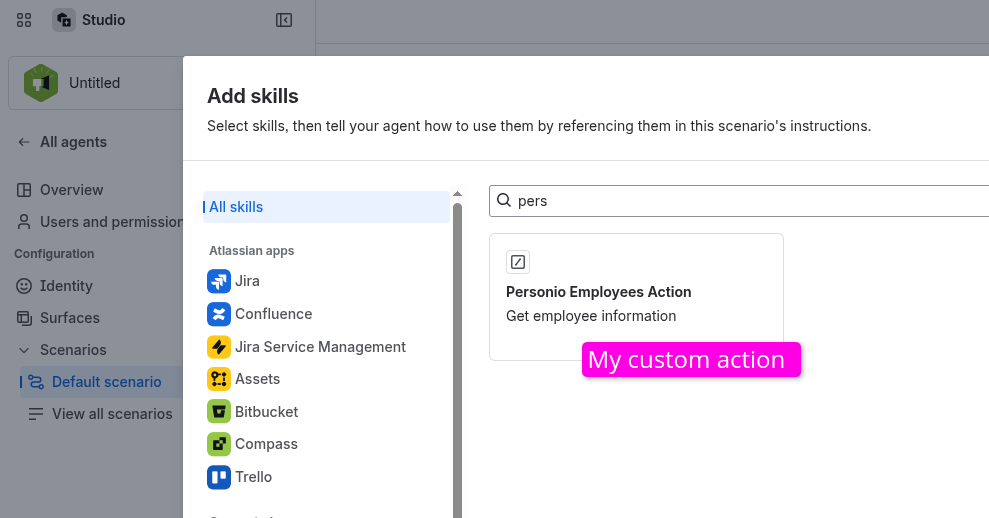
Task: Filter skills by Jira Service Management
Action: pyautogui.click(x=320, y=346)
